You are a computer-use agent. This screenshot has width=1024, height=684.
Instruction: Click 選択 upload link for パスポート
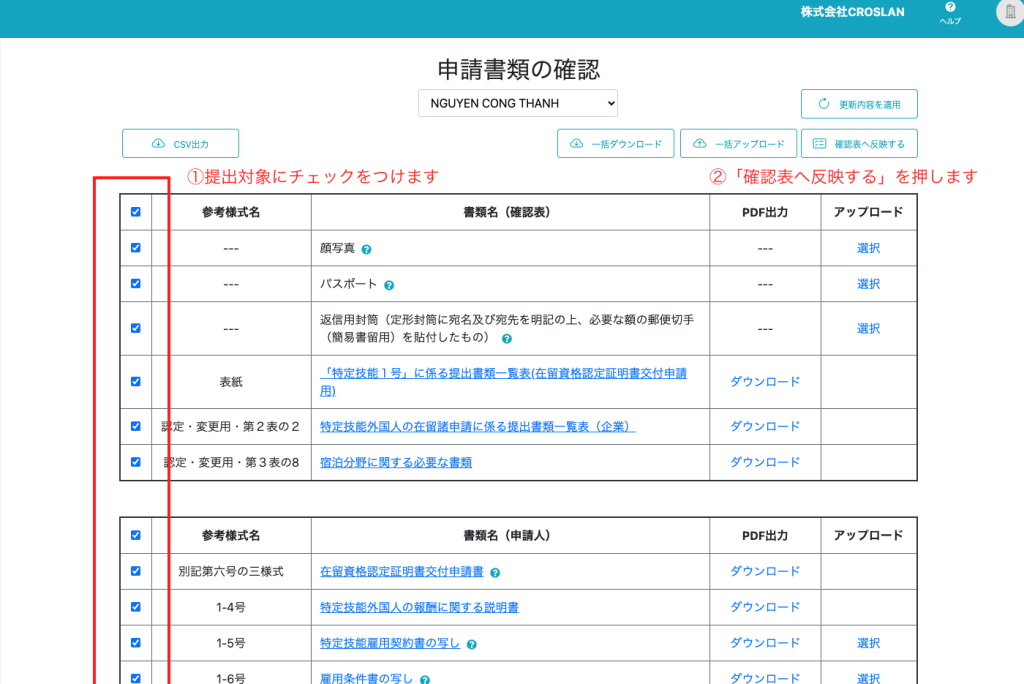(869, 284)
